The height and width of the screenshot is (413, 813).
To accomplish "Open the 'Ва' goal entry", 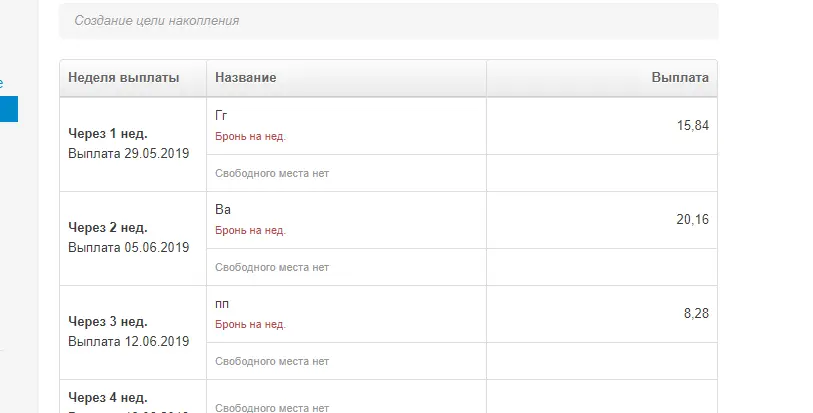I will coord(223,209).
